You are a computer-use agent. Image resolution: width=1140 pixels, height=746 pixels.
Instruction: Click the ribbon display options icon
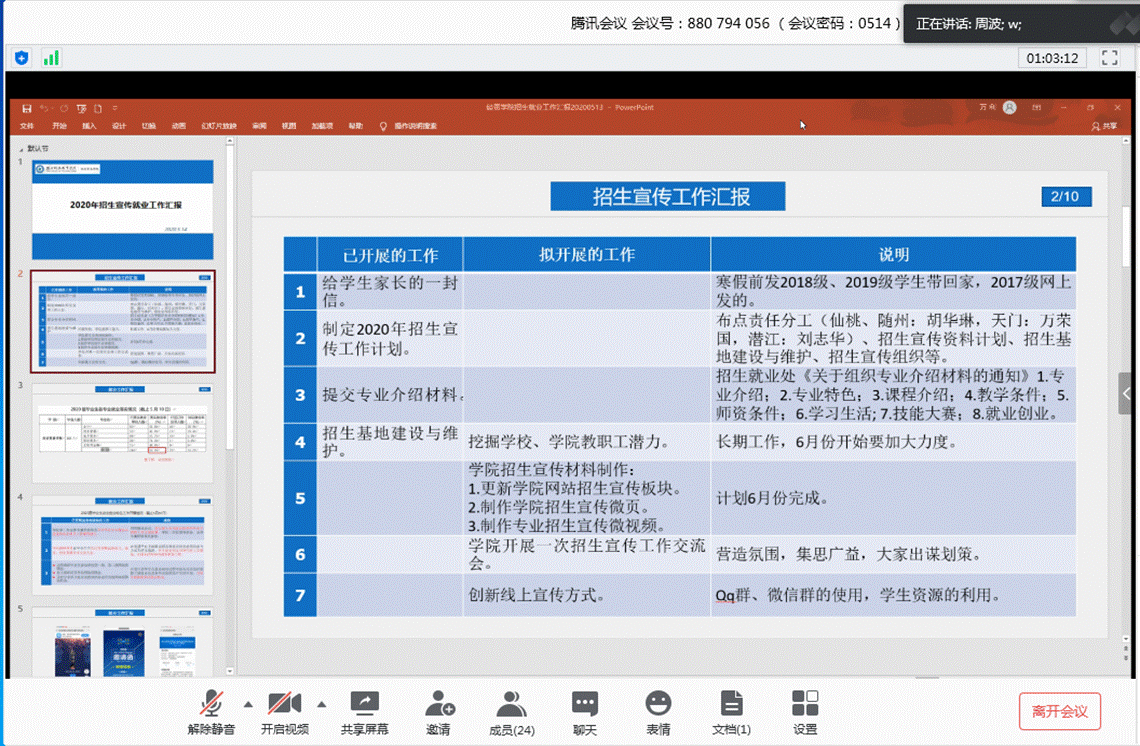click(x=1037, y=107)
